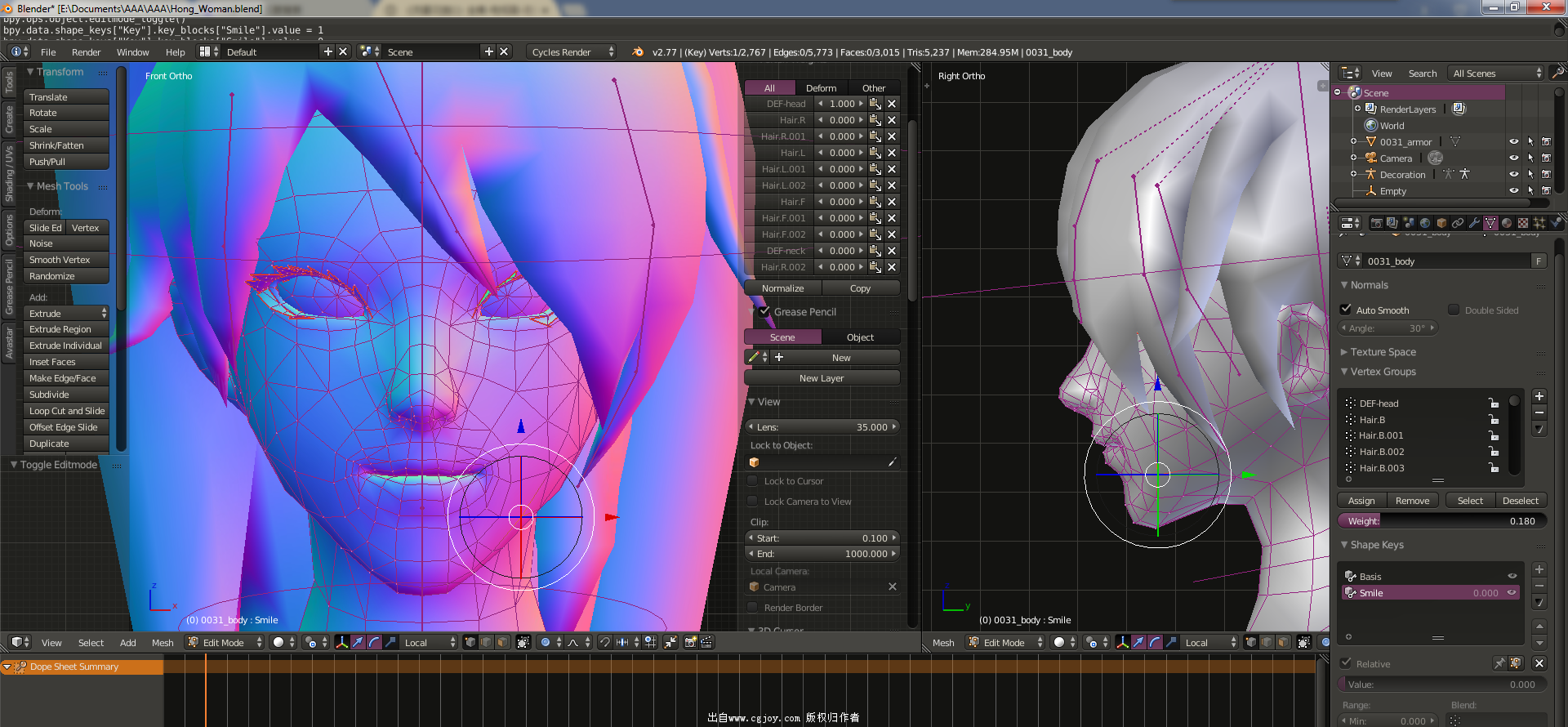The image size is (1568, 727).
Task: Open the File menu
Action: (x=48, y=51)
